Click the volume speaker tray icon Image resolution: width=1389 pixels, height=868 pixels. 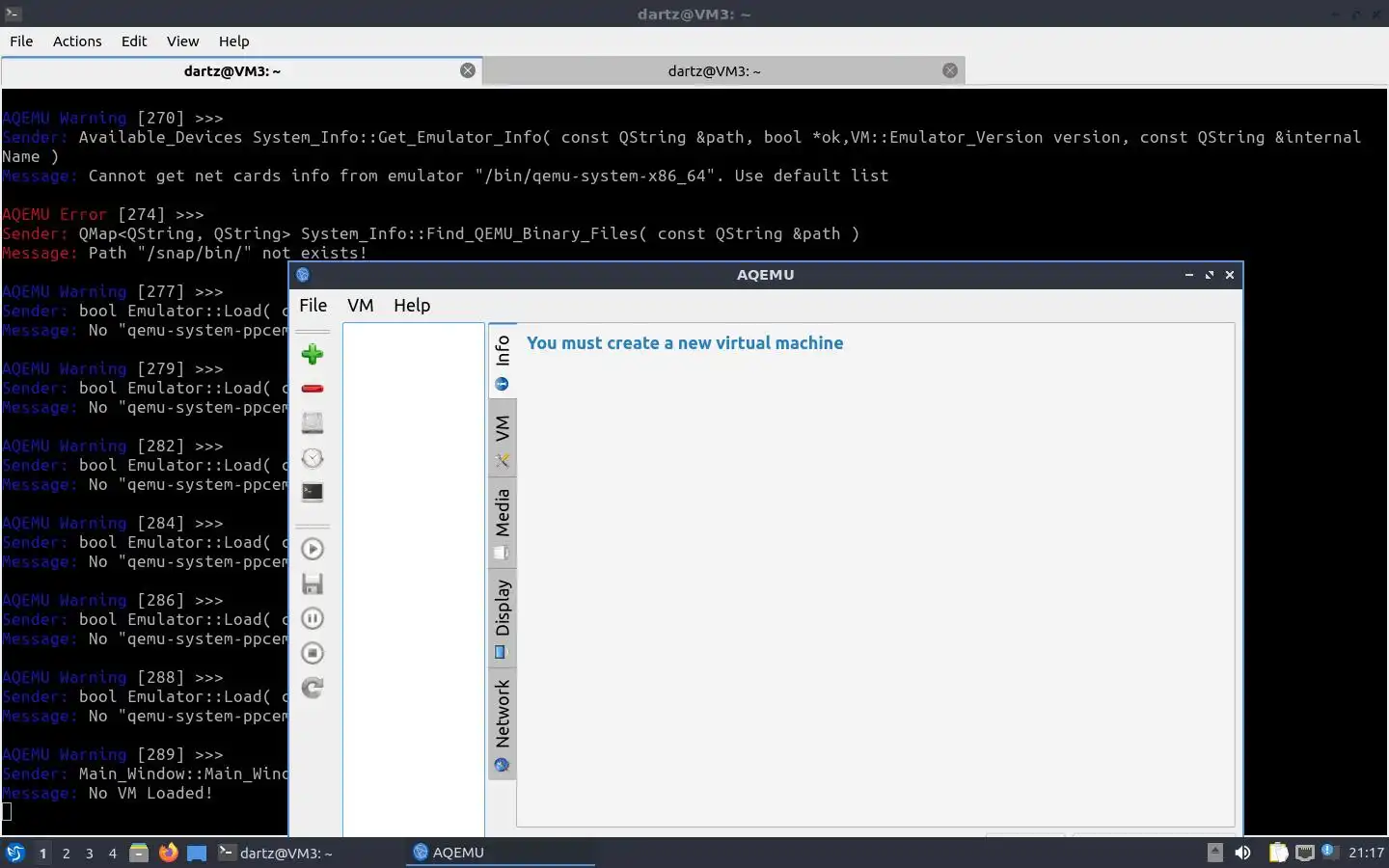pyautogui.click(x=1243, y=853)
